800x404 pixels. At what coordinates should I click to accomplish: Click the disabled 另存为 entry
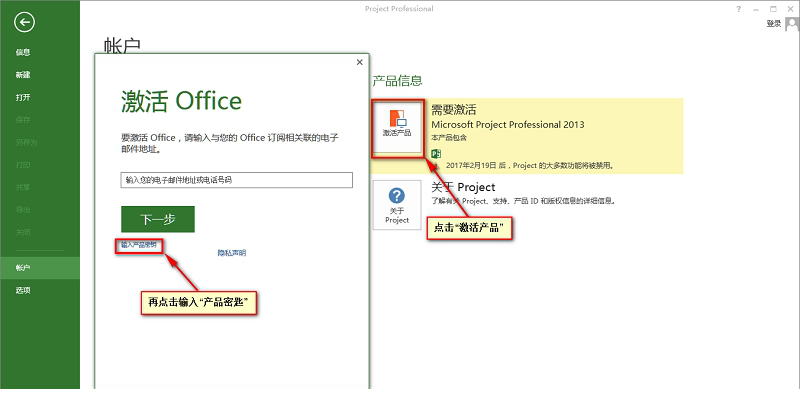26,142
